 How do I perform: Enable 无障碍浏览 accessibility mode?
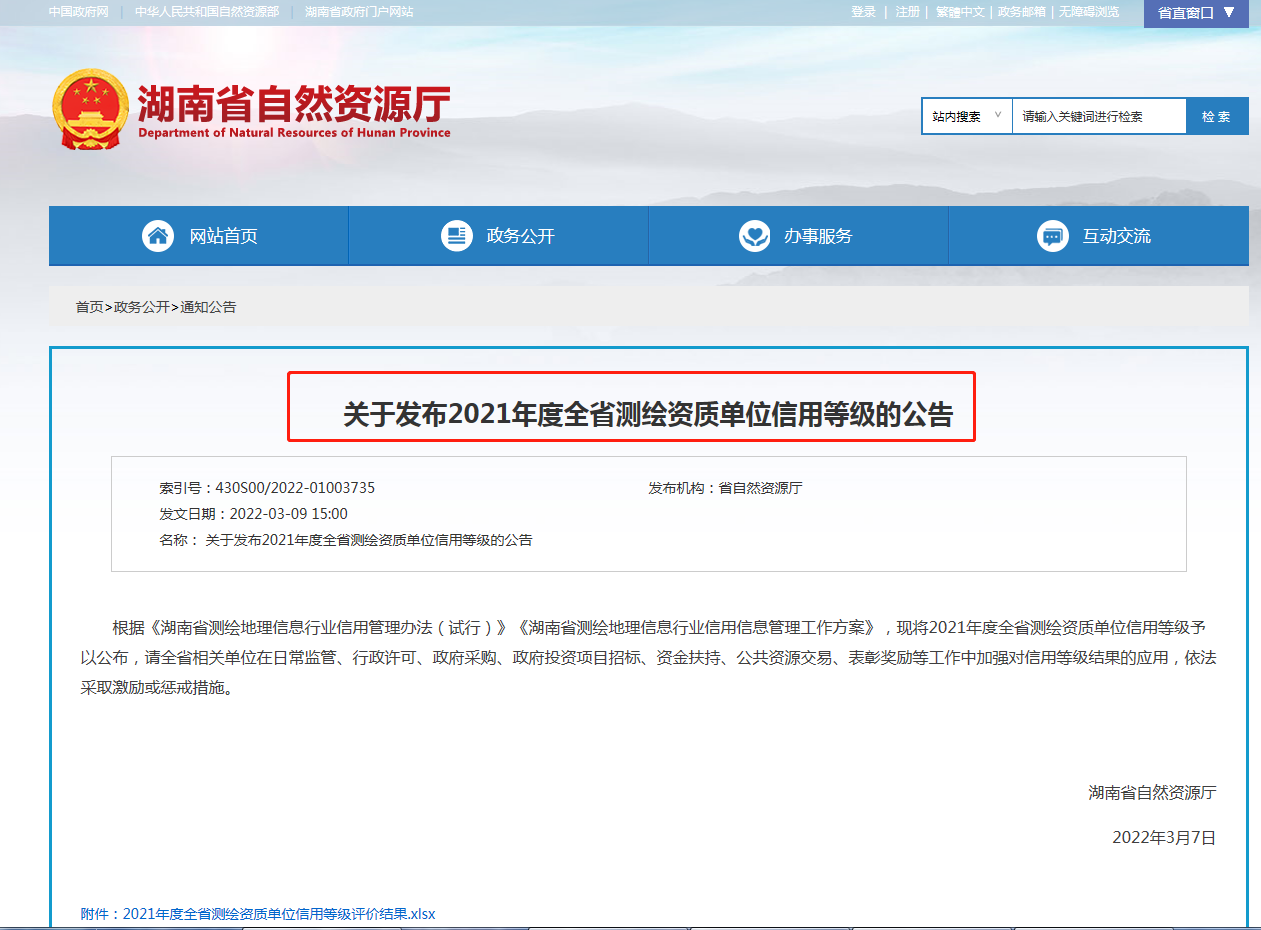[1089, 12]
